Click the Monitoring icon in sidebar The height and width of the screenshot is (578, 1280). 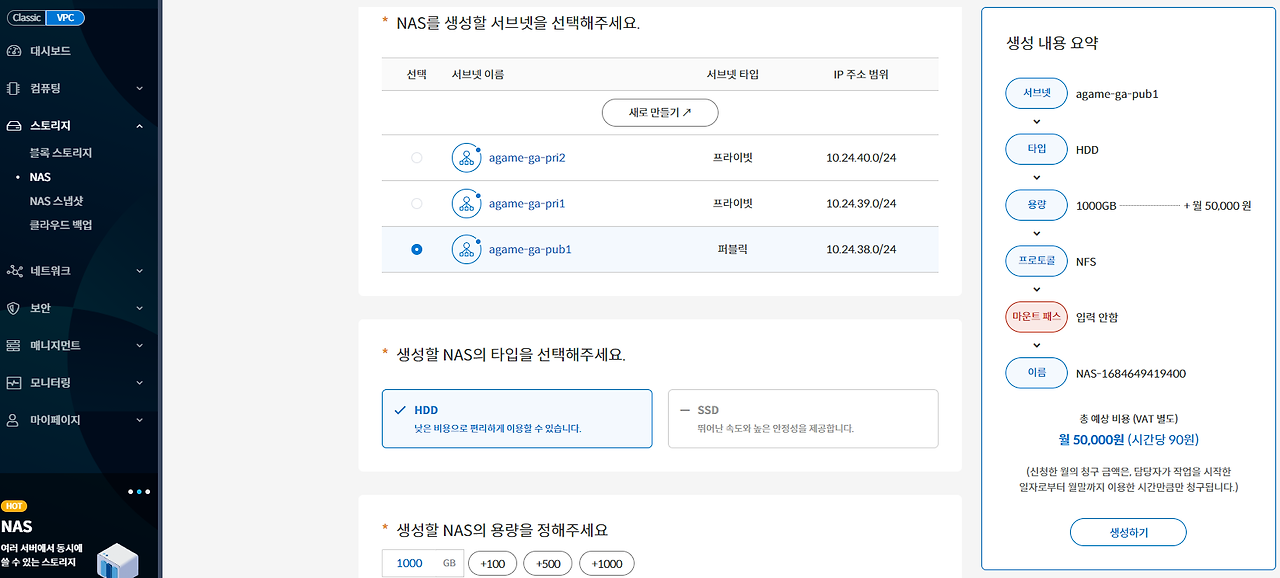(14, 383)
